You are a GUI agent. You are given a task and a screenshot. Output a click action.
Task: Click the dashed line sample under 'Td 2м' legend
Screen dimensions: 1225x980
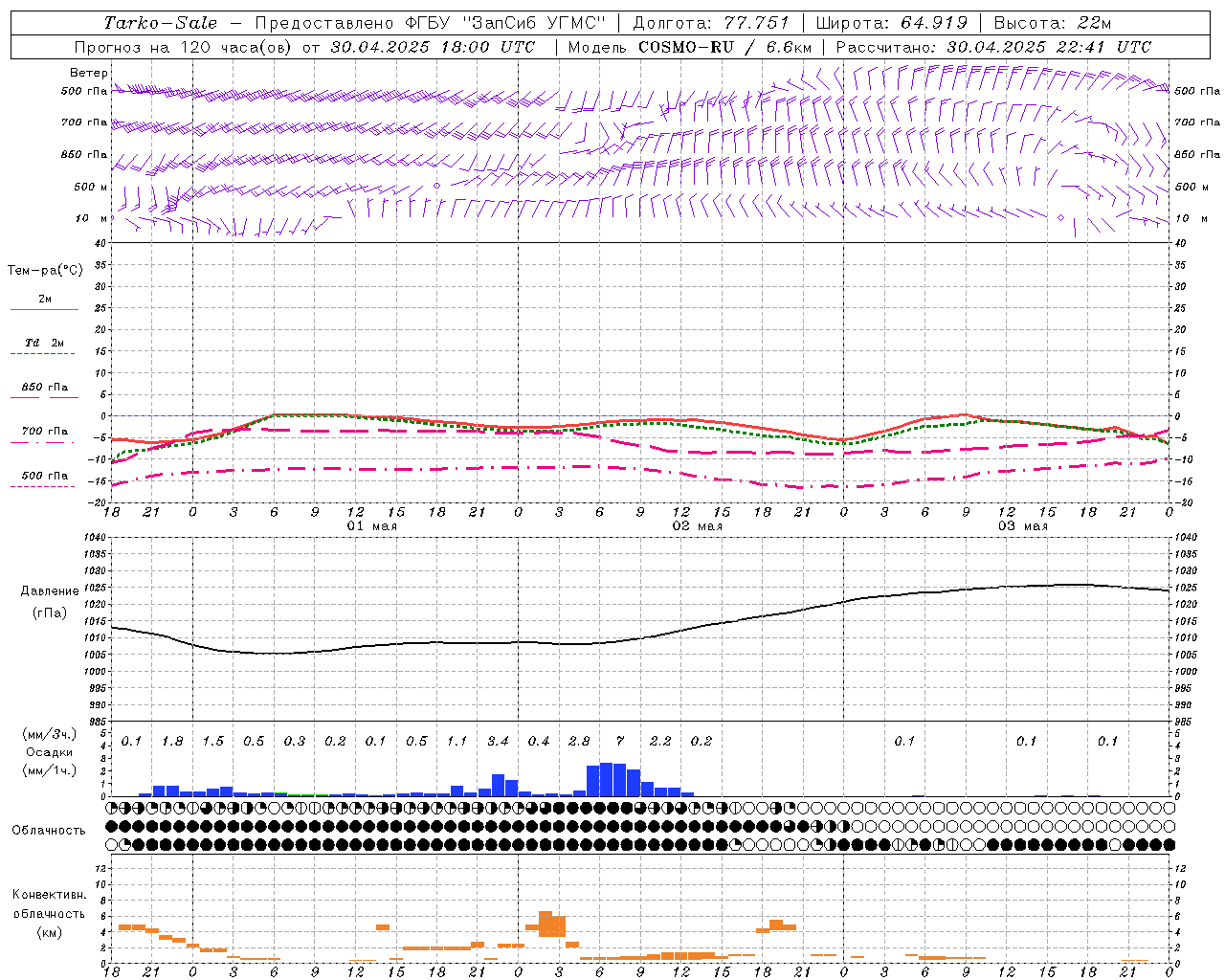click(44, 354)
